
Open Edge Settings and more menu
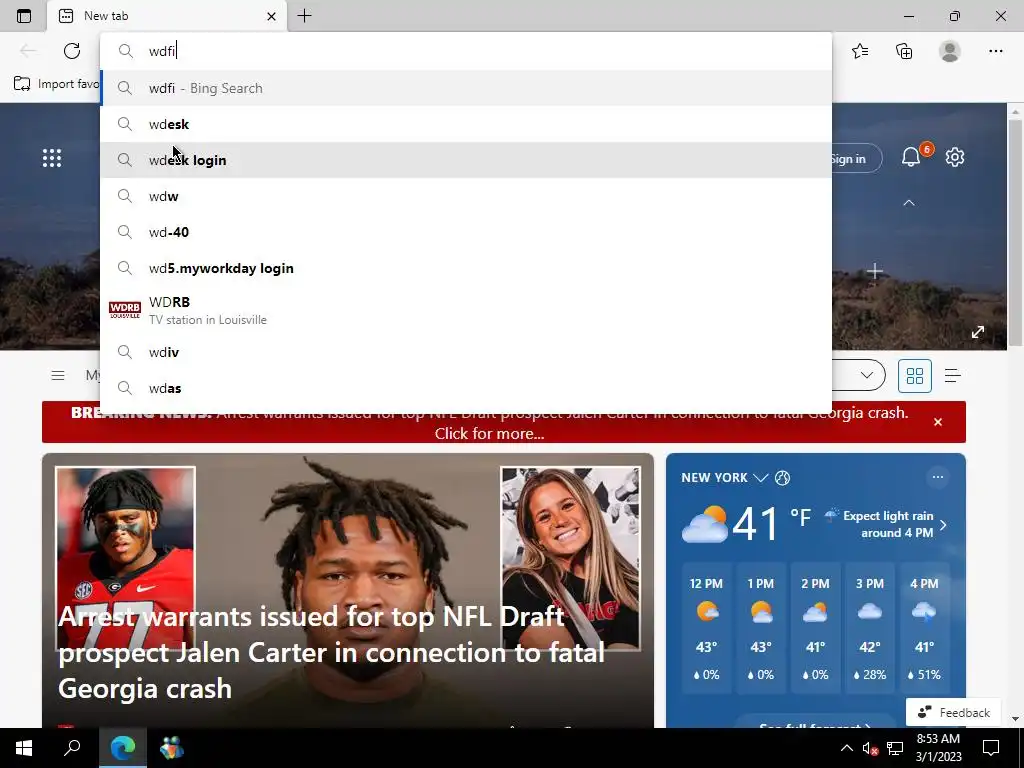pyautogui.click(x=995, y=51)
